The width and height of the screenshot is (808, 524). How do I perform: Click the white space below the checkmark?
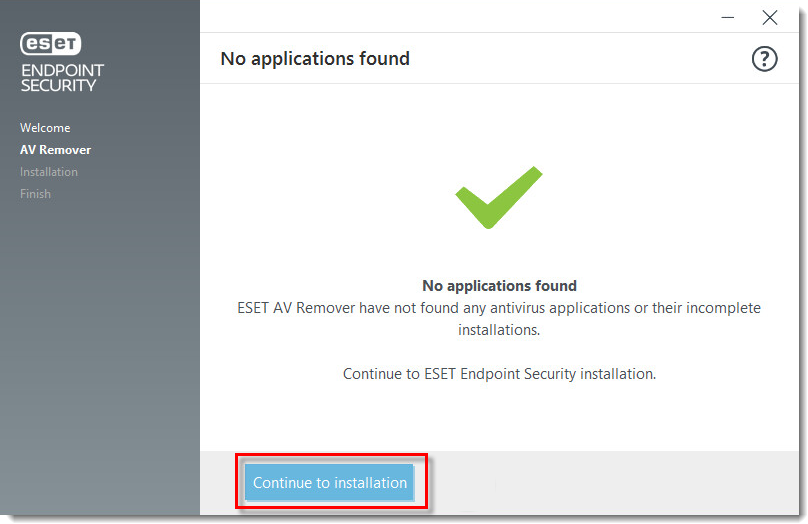pyautogui.click(x=499, y=253)
